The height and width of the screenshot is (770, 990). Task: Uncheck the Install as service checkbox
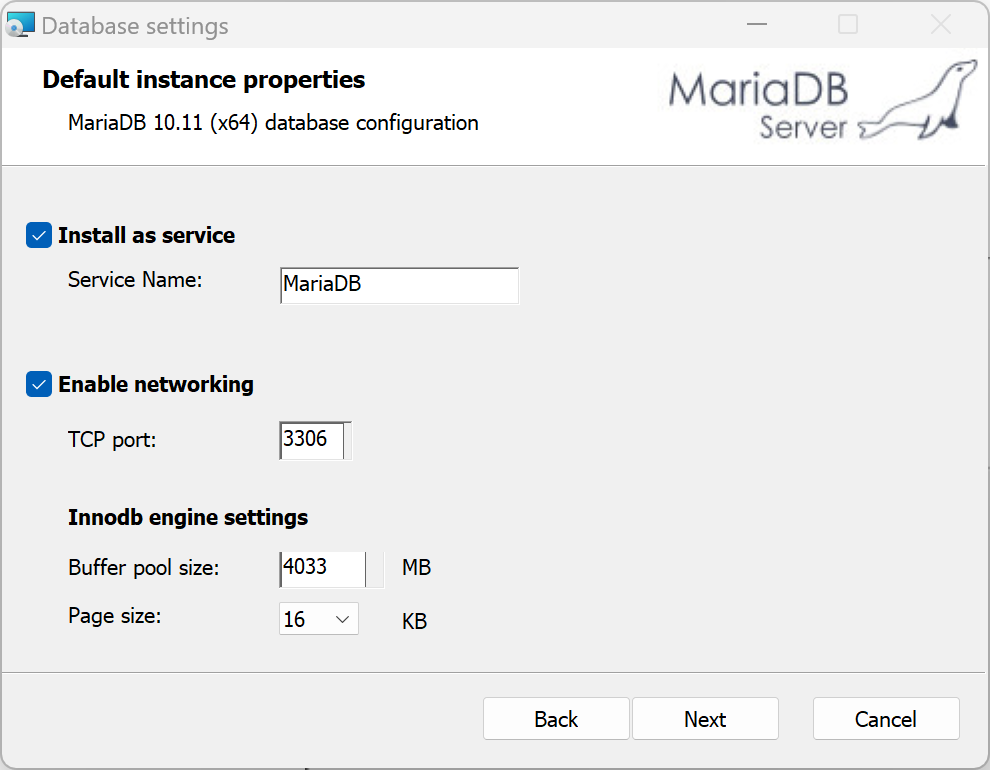coord(39,235)
